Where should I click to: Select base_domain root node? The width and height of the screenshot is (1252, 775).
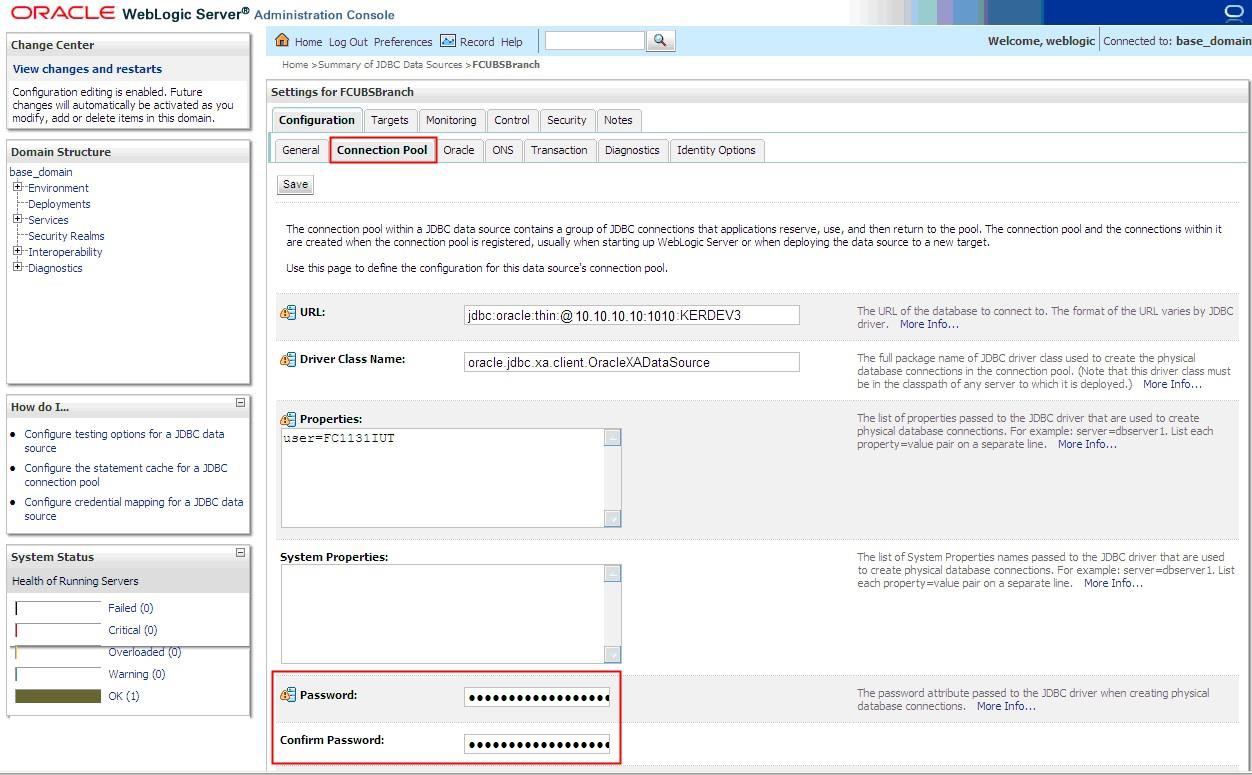coord(41,172)
